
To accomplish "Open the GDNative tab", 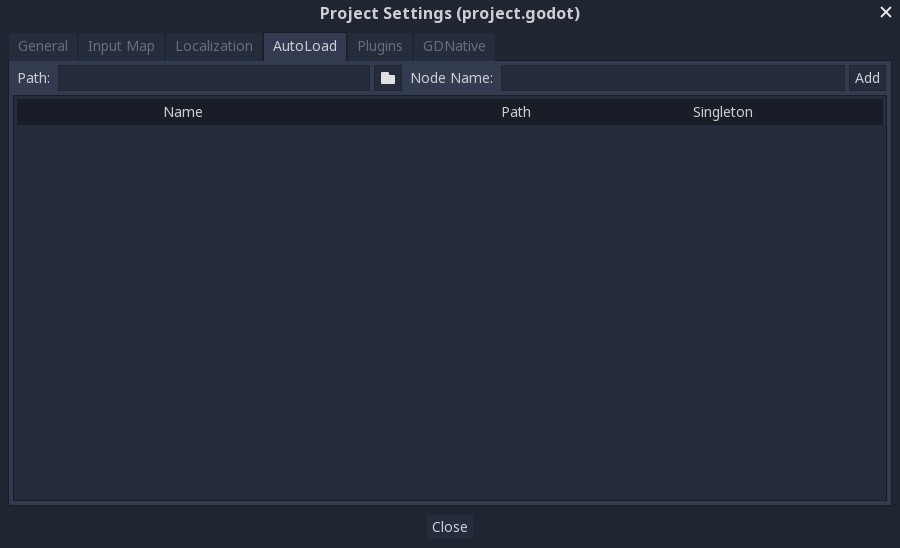I will click(x=454, y=46).
